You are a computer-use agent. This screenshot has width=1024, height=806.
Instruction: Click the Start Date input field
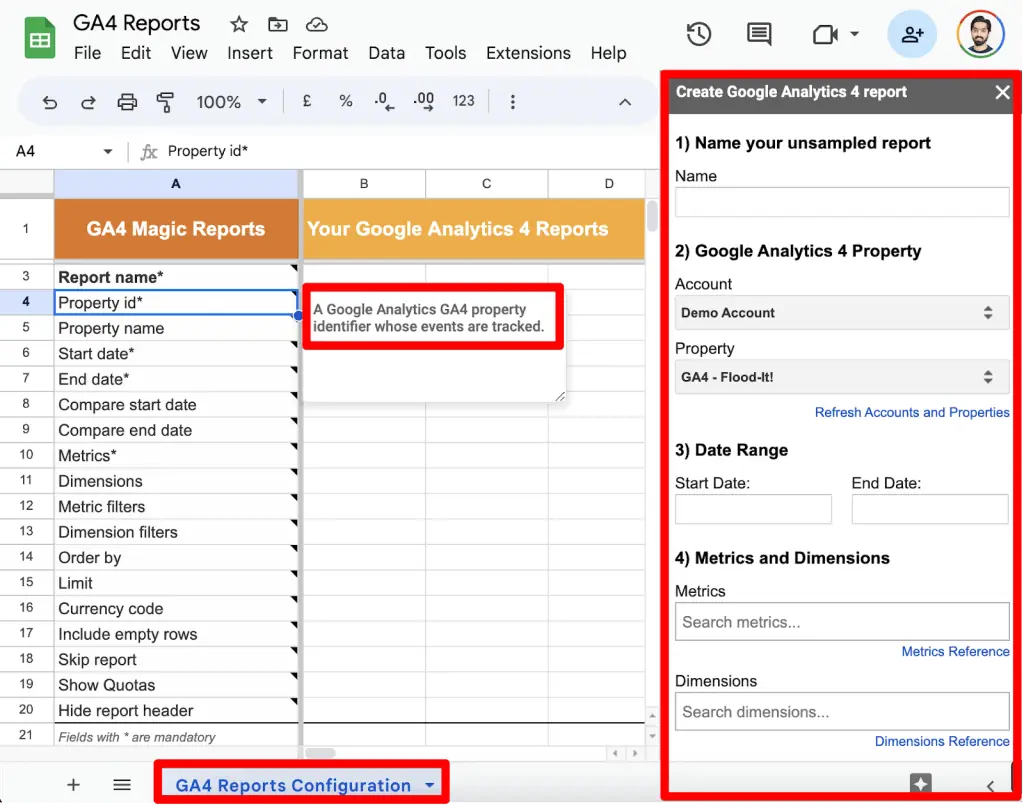point(753,509)
